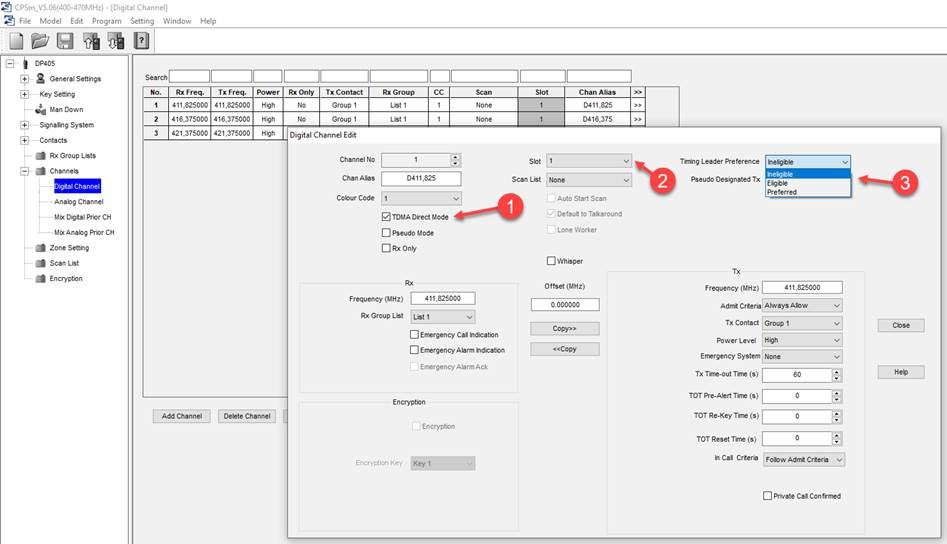Image resolution: width=947 pixels, height=544 pixels.
Task: Open the Edit menu
Action: pos(77,21)
